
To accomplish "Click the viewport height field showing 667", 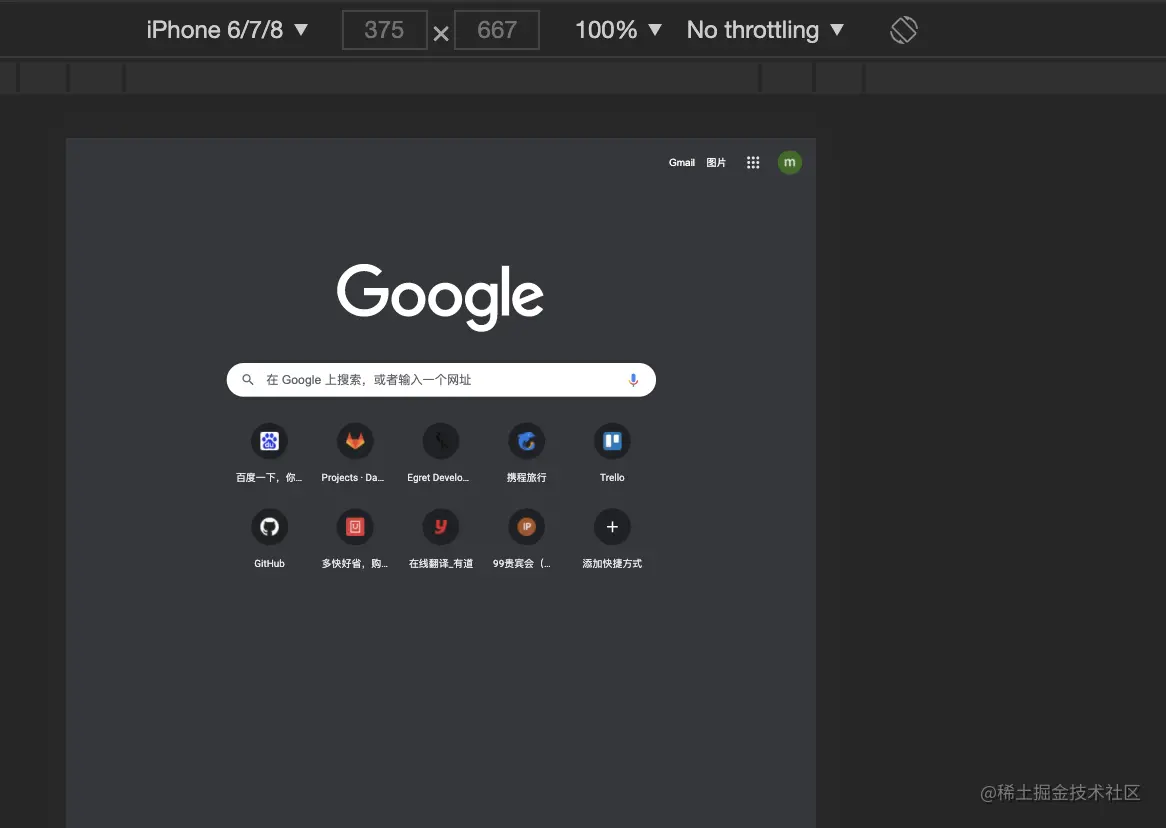I will pos(497,30).
